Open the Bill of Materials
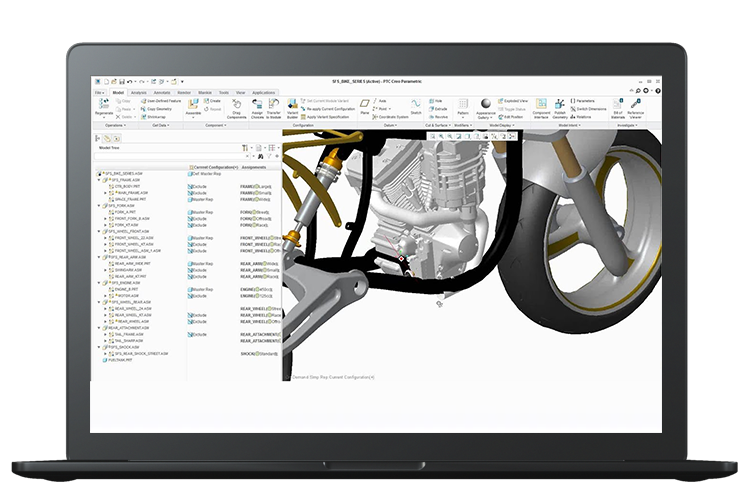Image resolution: width=750 pixels, height=500 pixels. click(617, 104)
